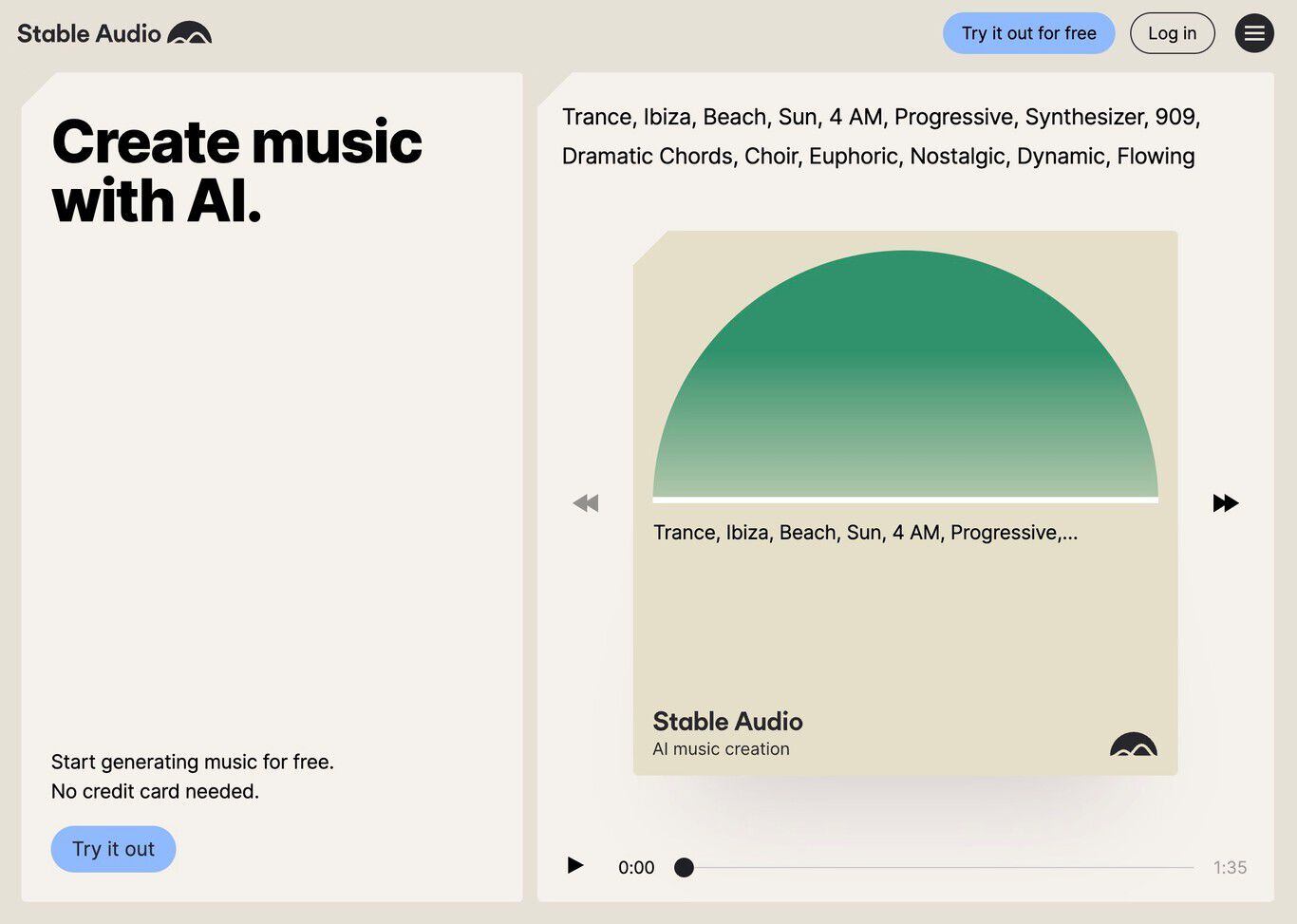Click the seek slider handle

(x=684, y=867)
